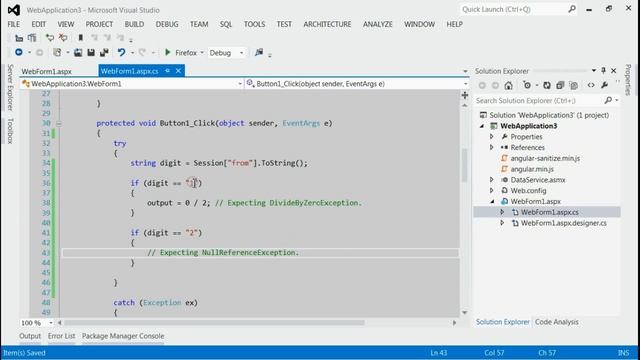640x360 pixels.
Task: Expand the WebForm1.aspx.designer.cs node
Action: point(502,223)
